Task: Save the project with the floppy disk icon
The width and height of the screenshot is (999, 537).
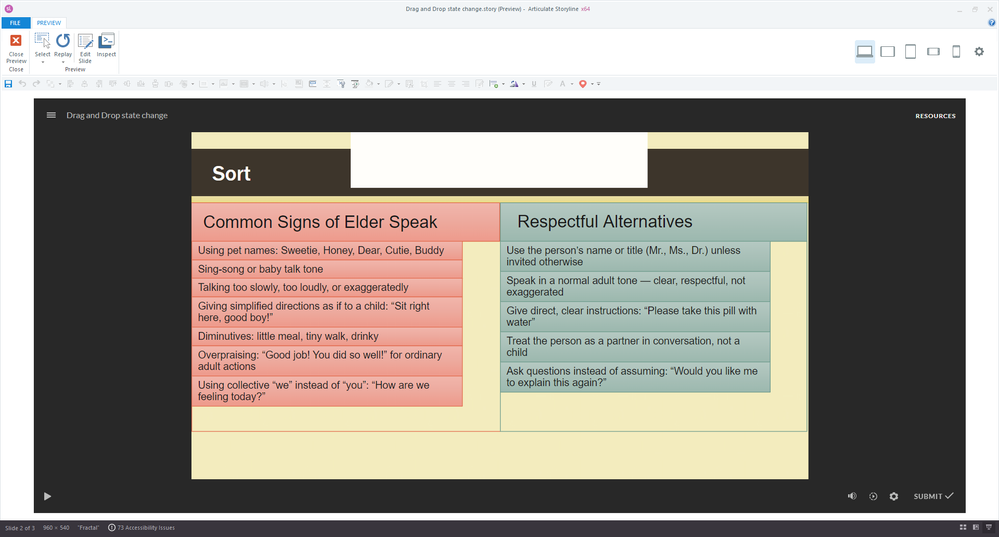Action: click(9, 84)
